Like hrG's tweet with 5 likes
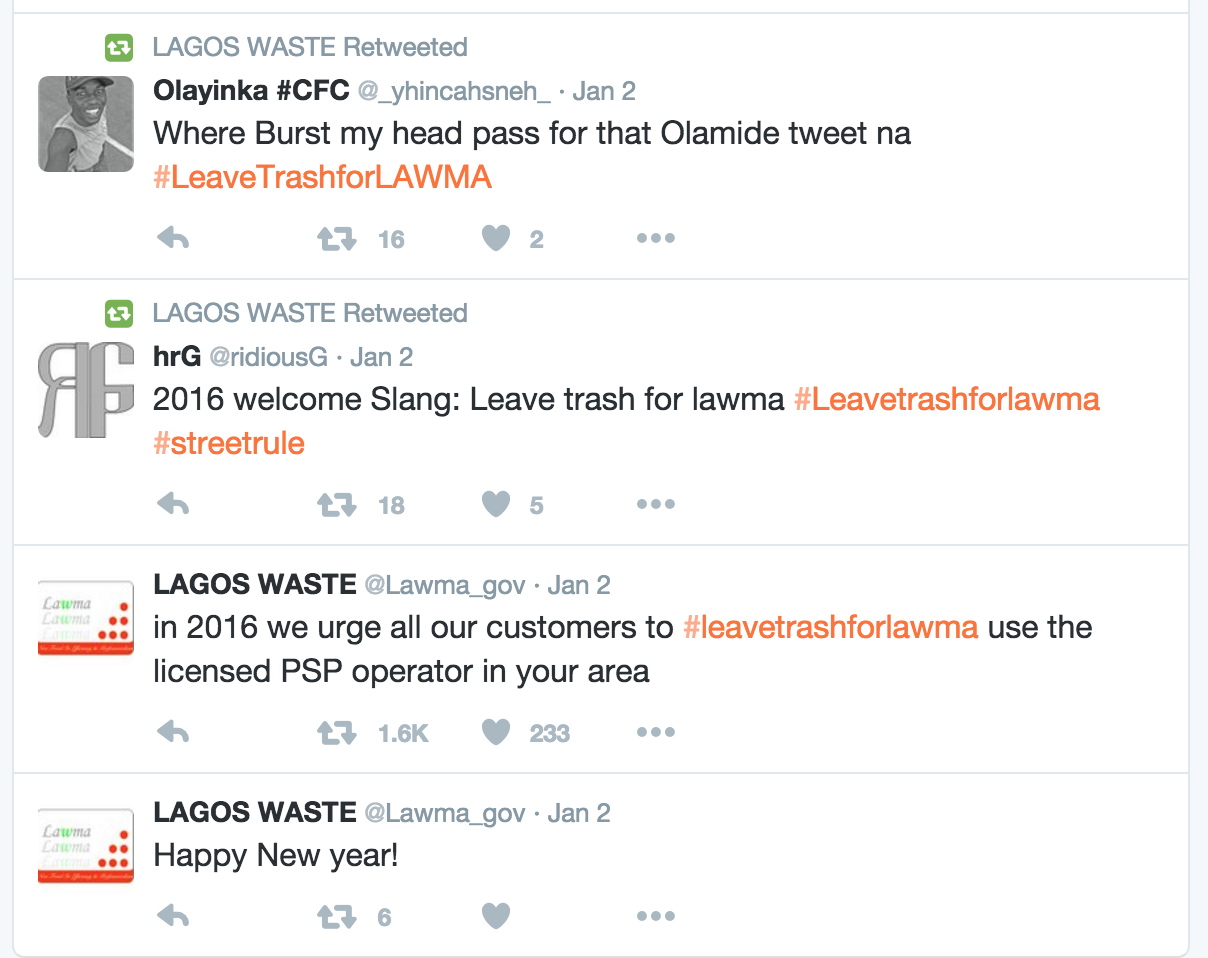 click(496, 505)
